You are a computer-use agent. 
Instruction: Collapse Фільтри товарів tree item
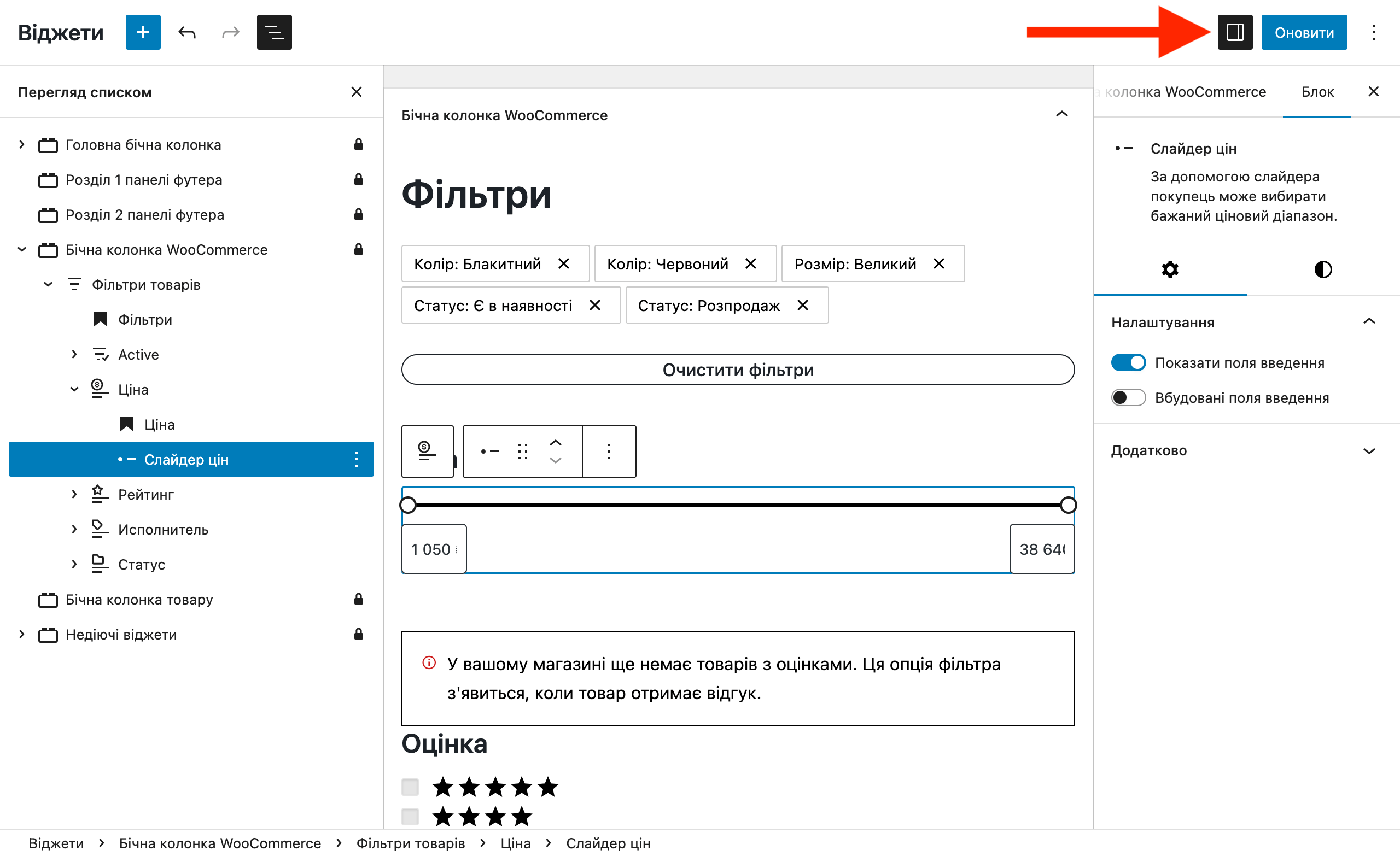[48, 284]
